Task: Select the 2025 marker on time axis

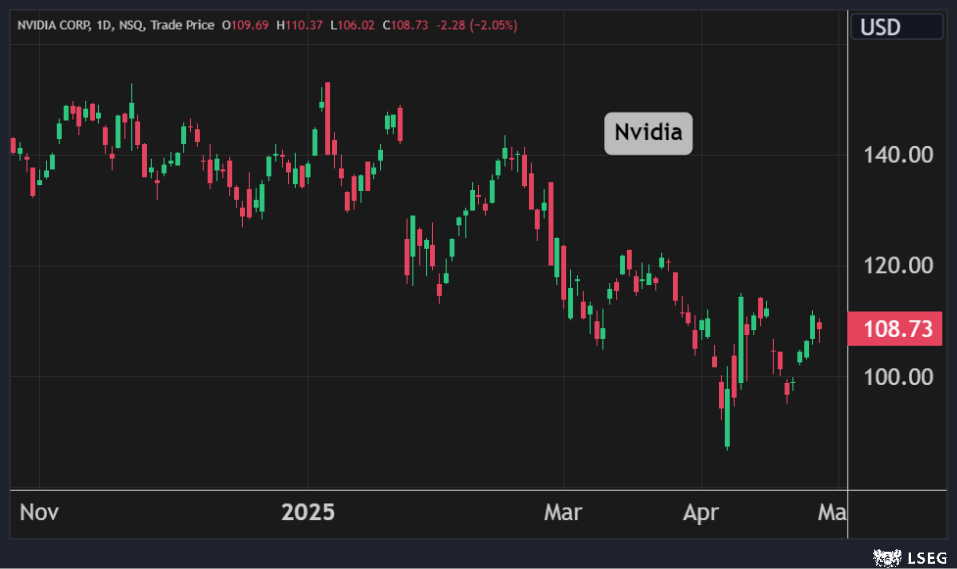Action: click(308, 513)
